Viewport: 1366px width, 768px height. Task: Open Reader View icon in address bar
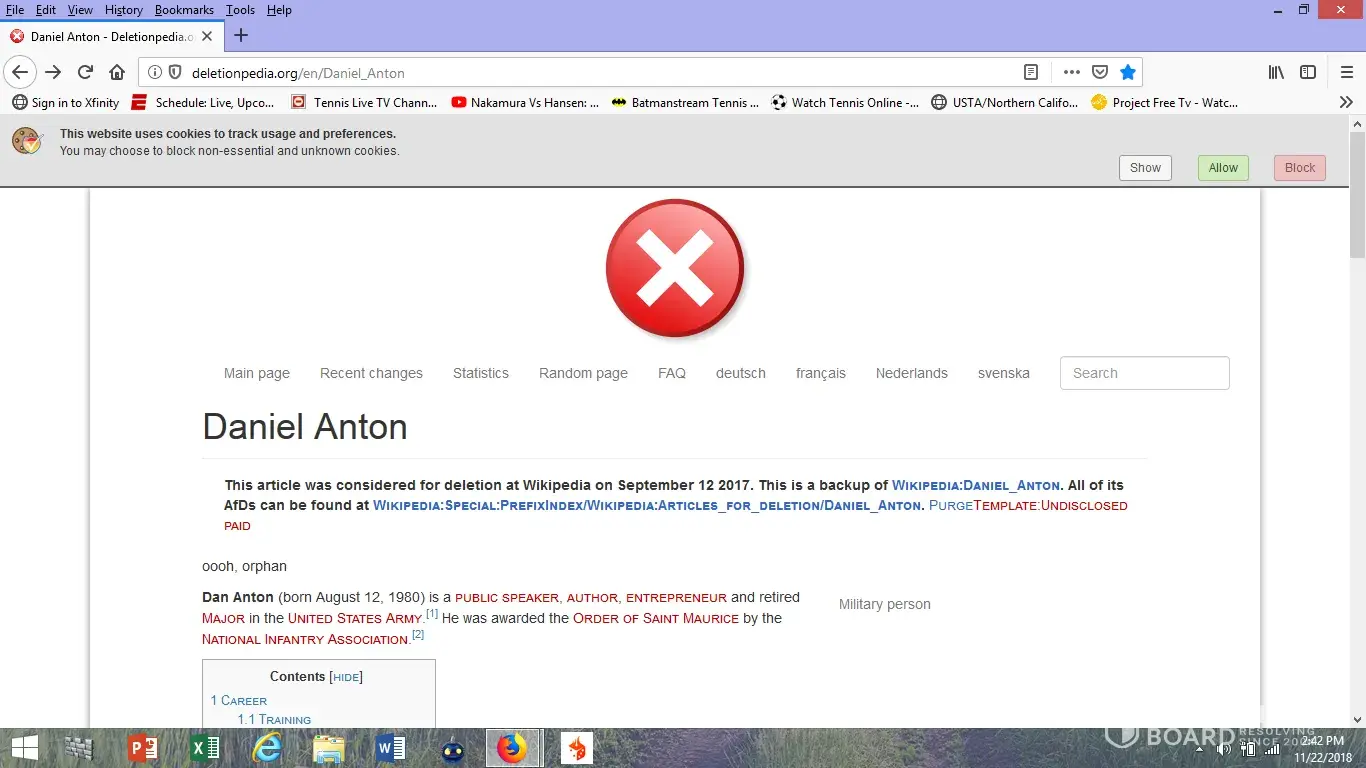tap(1031, 72)
